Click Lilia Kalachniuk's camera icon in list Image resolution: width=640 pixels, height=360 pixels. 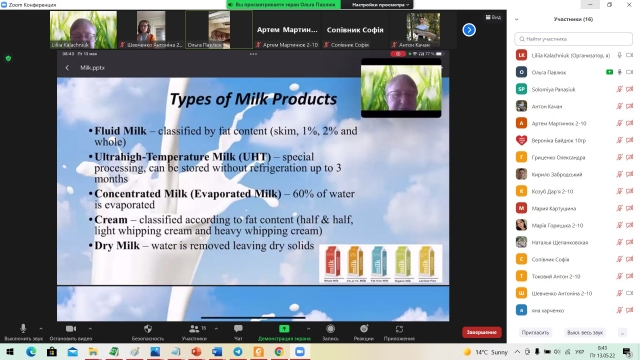coord(629,55)
